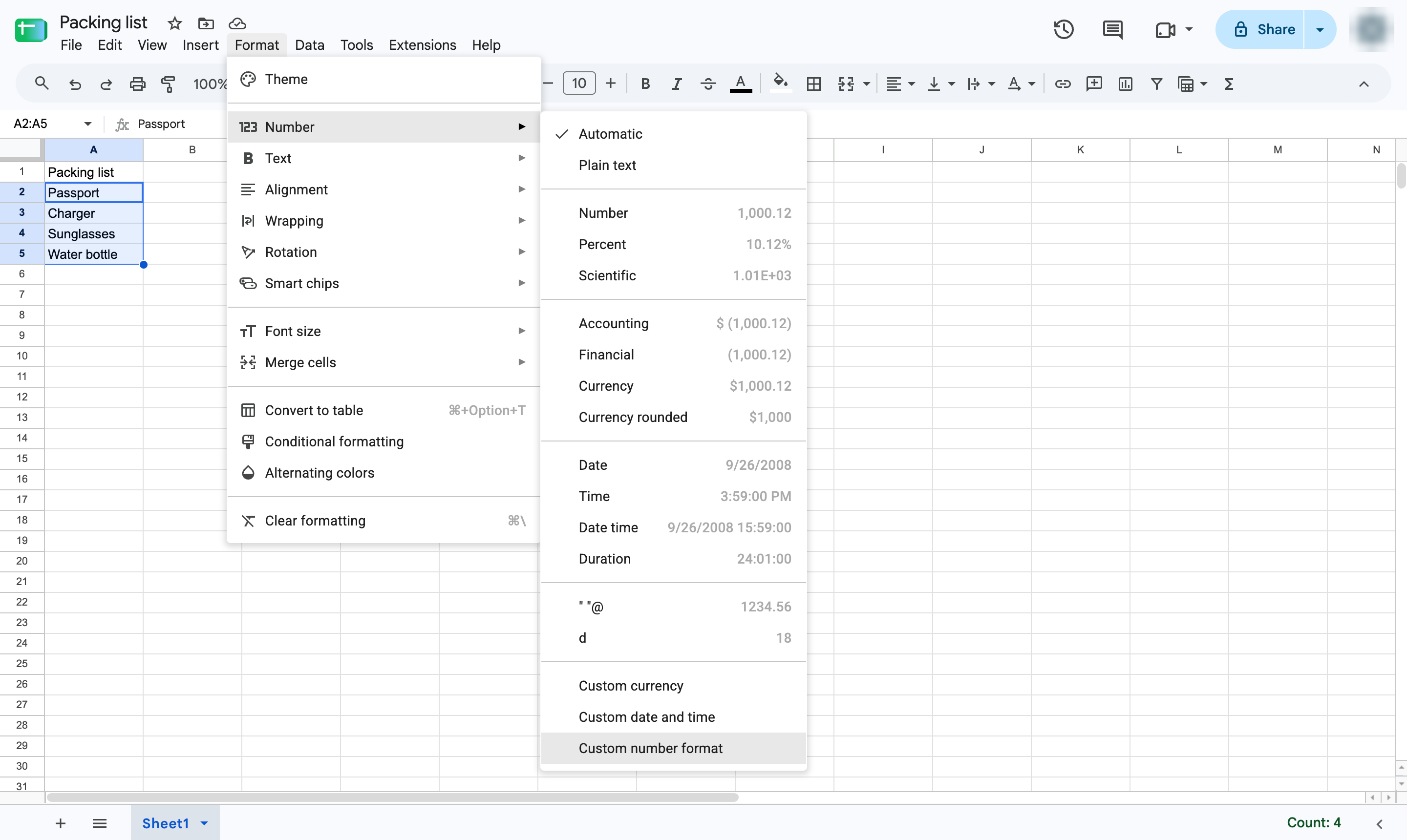Select Custom number format option
The height and width of the screenshot is (840, 1407).
click(x=673, y=748)
